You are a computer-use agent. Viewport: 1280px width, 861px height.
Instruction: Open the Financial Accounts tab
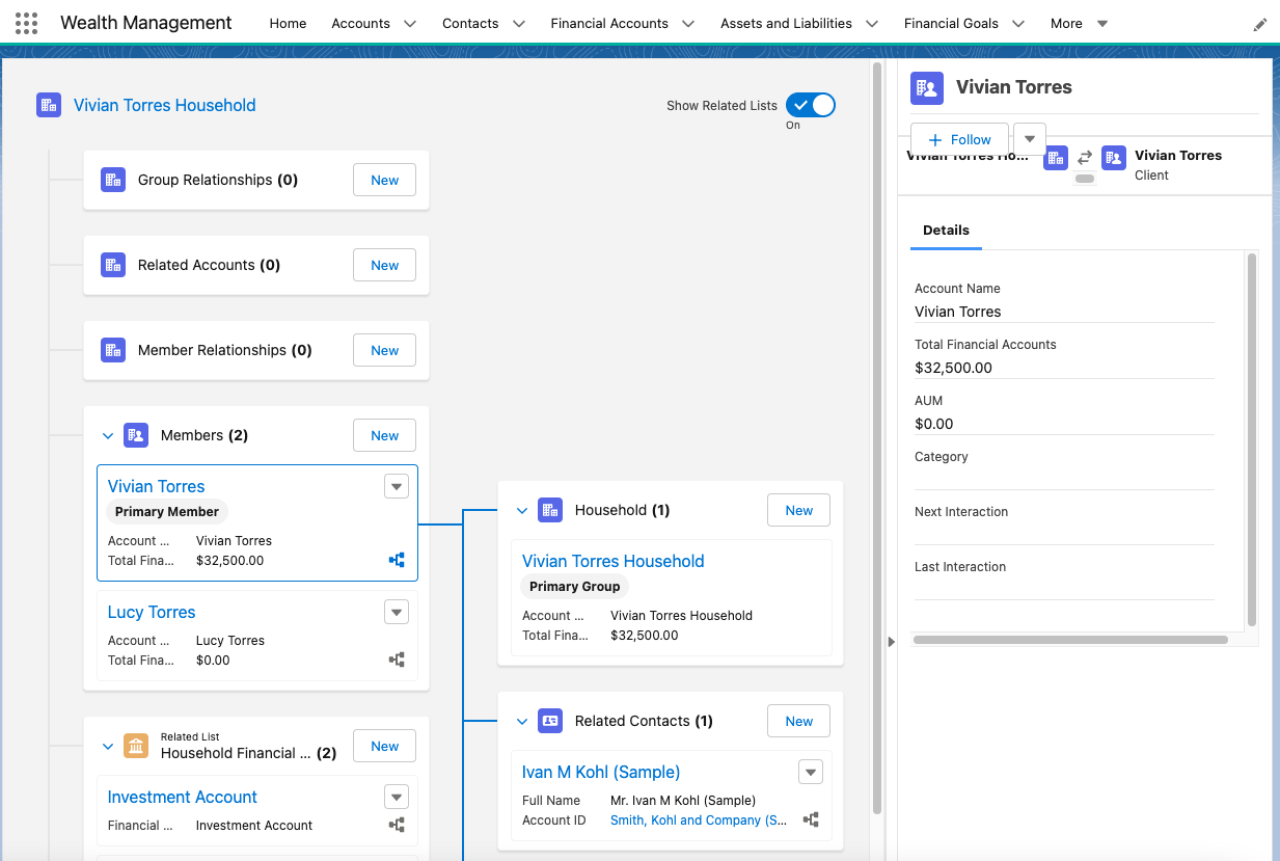coord(609,24)
